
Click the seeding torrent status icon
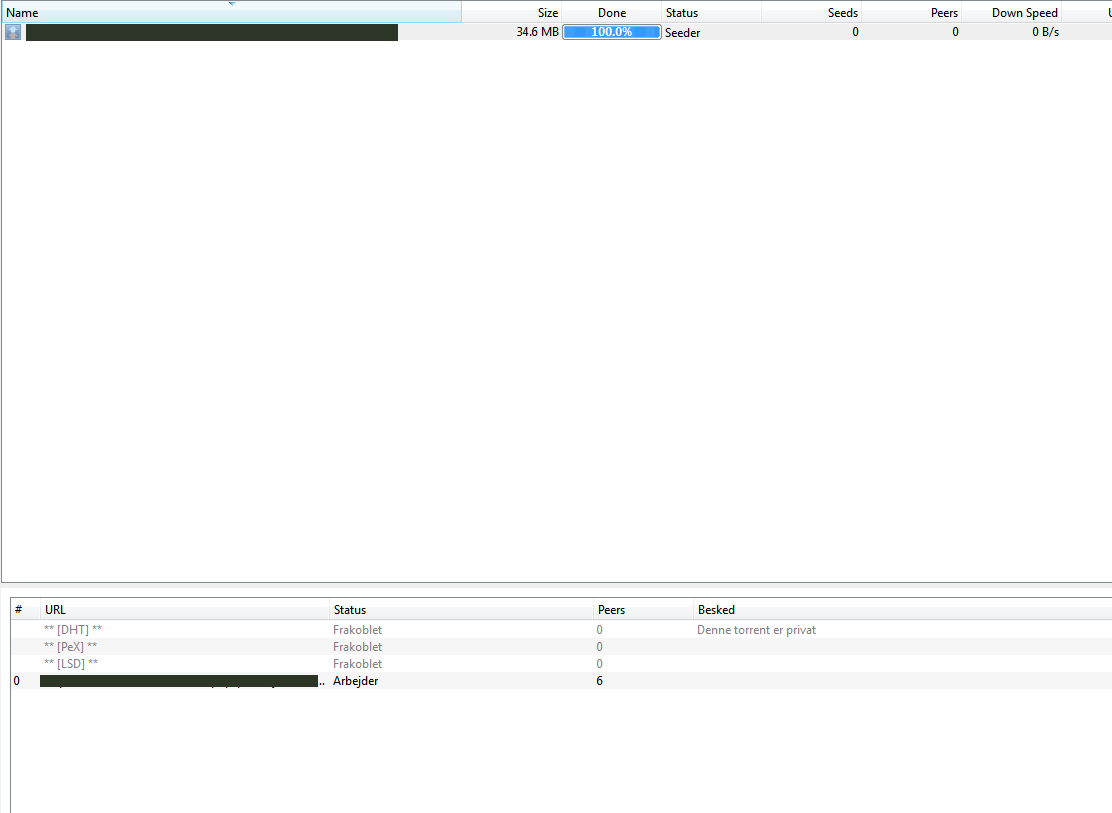(13, 32)
